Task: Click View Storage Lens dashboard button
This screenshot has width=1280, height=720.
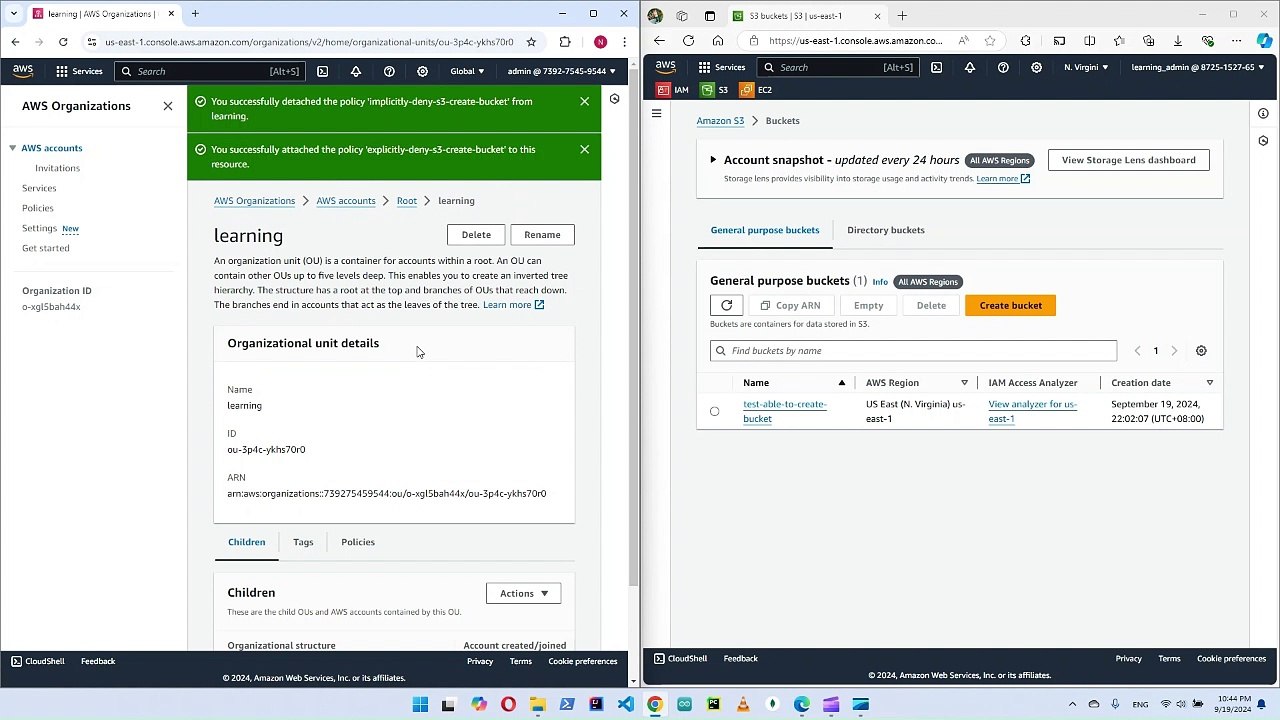Action: (x=1129, y=160)
